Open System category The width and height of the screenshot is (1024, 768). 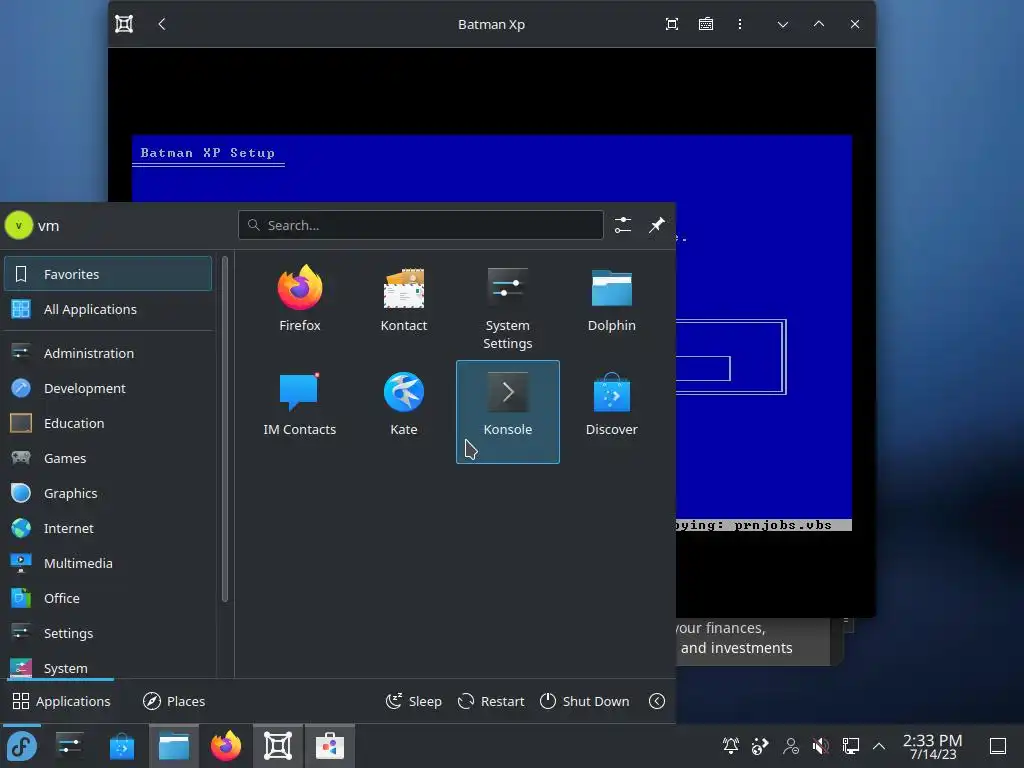108,666
